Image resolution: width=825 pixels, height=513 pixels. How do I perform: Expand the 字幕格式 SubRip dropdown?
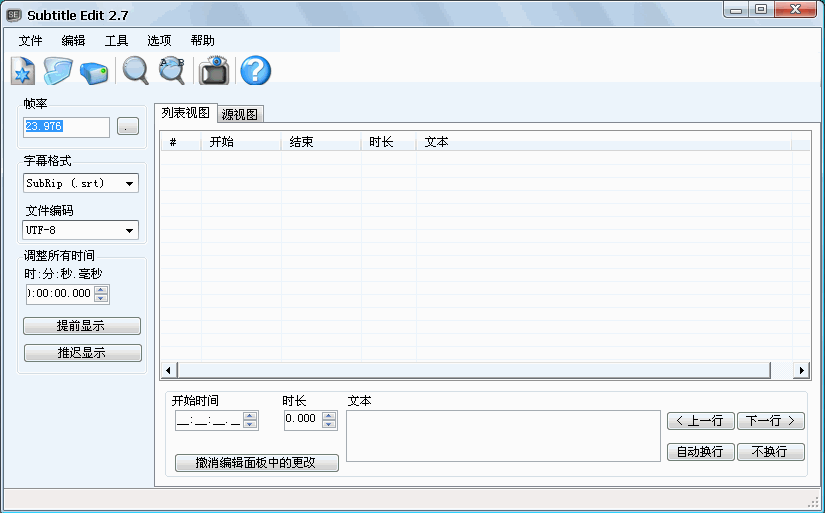(129, 184)
